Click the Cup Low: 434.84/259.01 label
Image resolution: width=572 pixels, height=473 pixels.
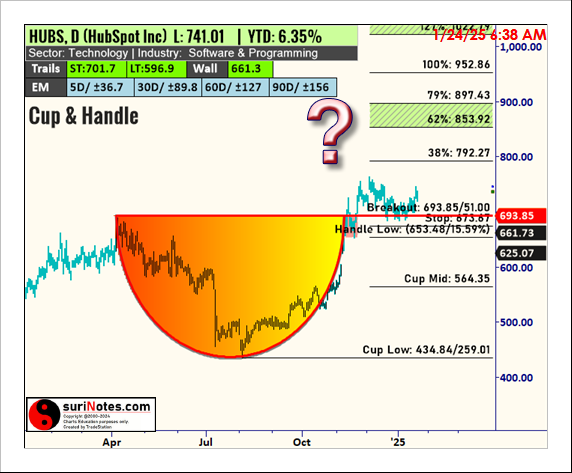(x=426, y=350)
